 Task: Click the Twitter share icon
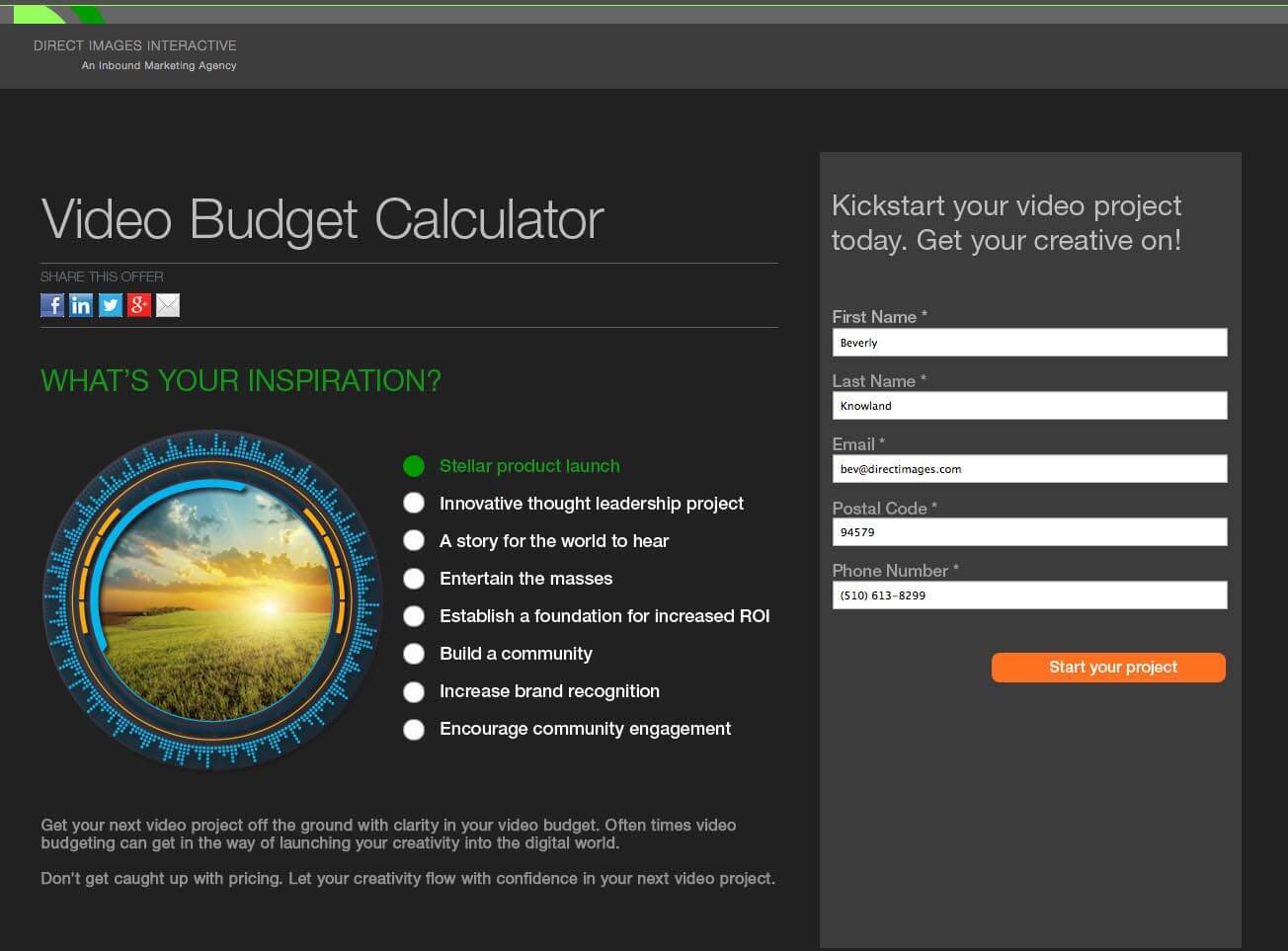coord(111,305)
